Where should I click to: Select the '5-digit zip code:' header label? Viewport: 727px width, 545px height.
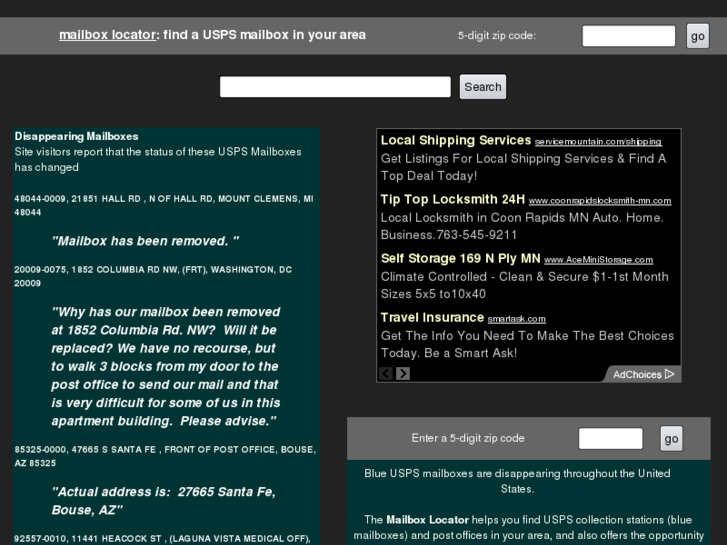click(497, 35)
